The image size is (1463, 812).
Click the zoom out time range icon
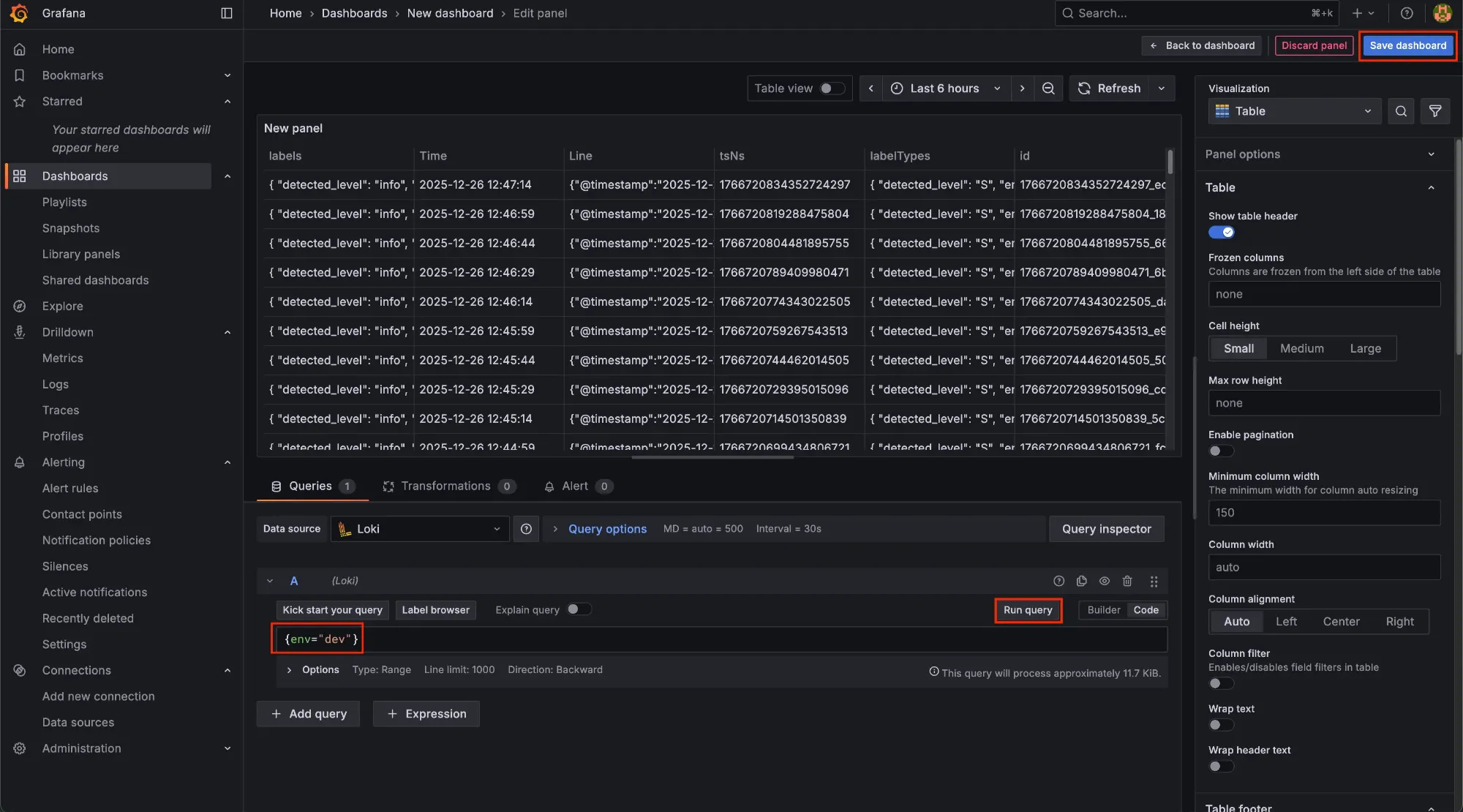1048,89
